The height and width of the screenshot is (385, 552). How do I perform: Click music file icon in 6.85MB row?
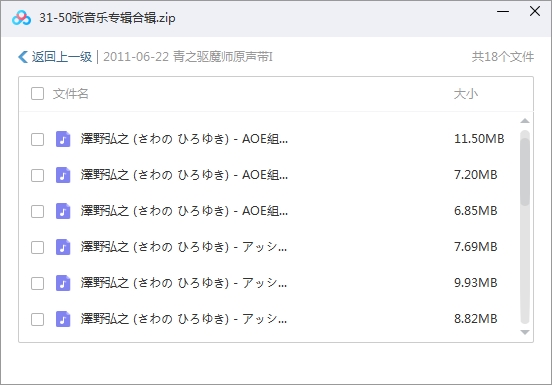[63, 211]
